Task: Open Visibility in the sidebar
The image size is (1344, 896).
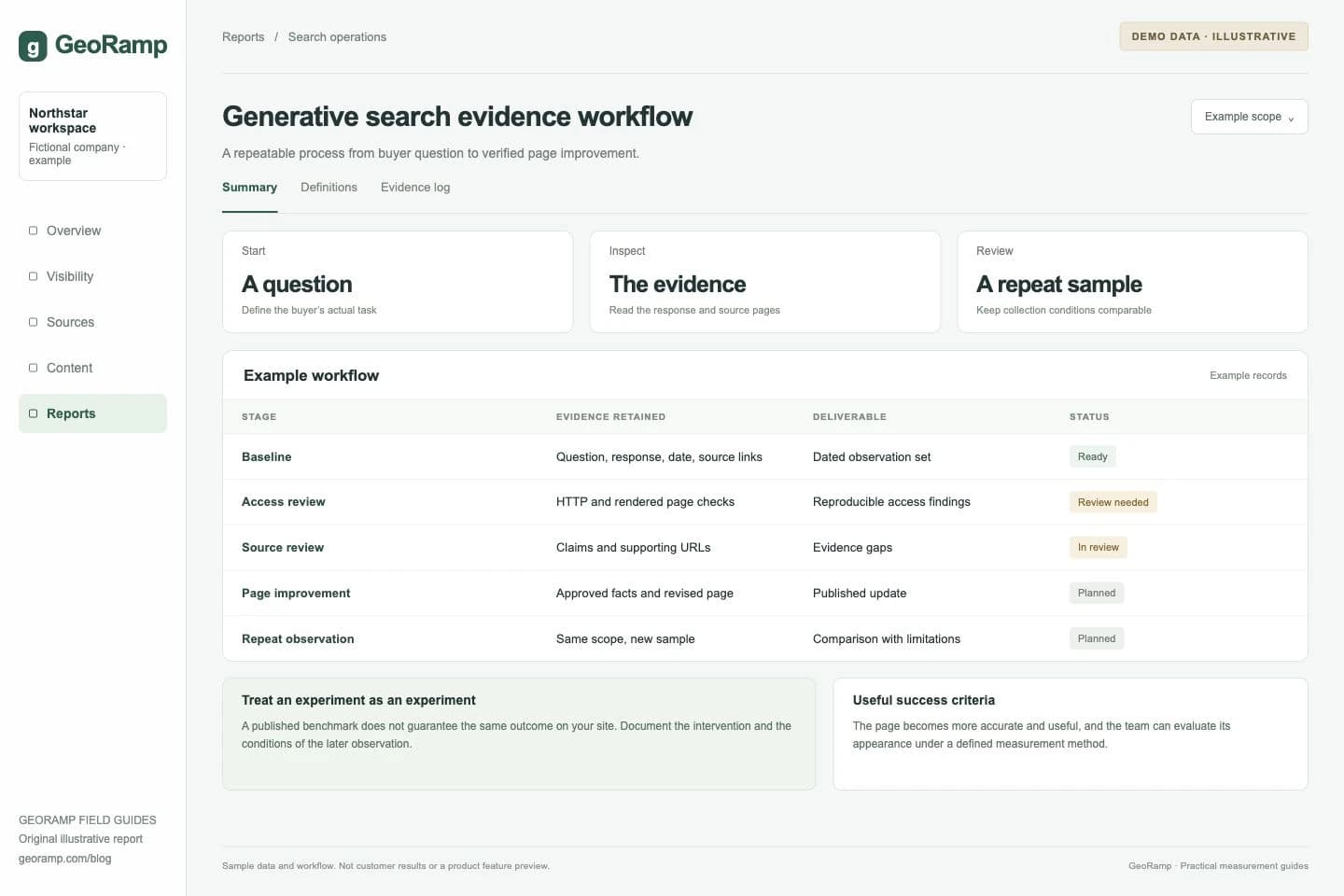Action: (x=92, y=276)
